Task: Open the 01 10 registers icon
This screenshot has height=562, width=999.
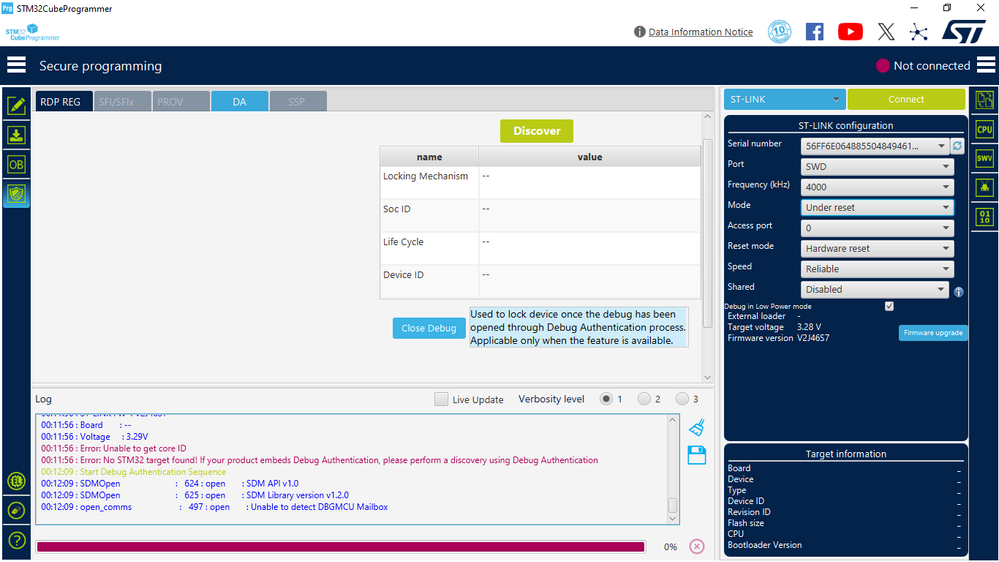Action: pyautogui.click(x=984, y=217)
